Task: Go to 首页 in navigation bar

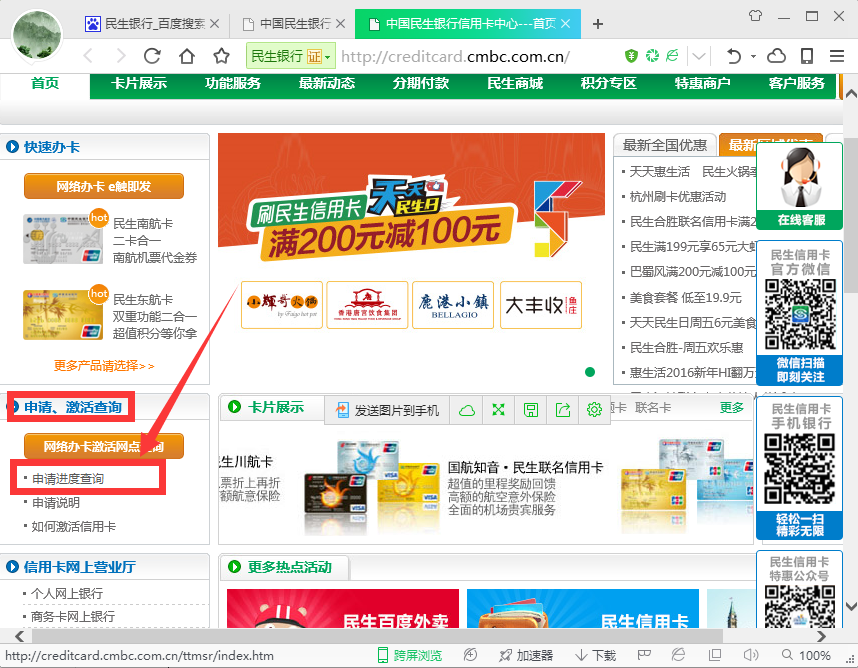Action: (x=45, y=83)
